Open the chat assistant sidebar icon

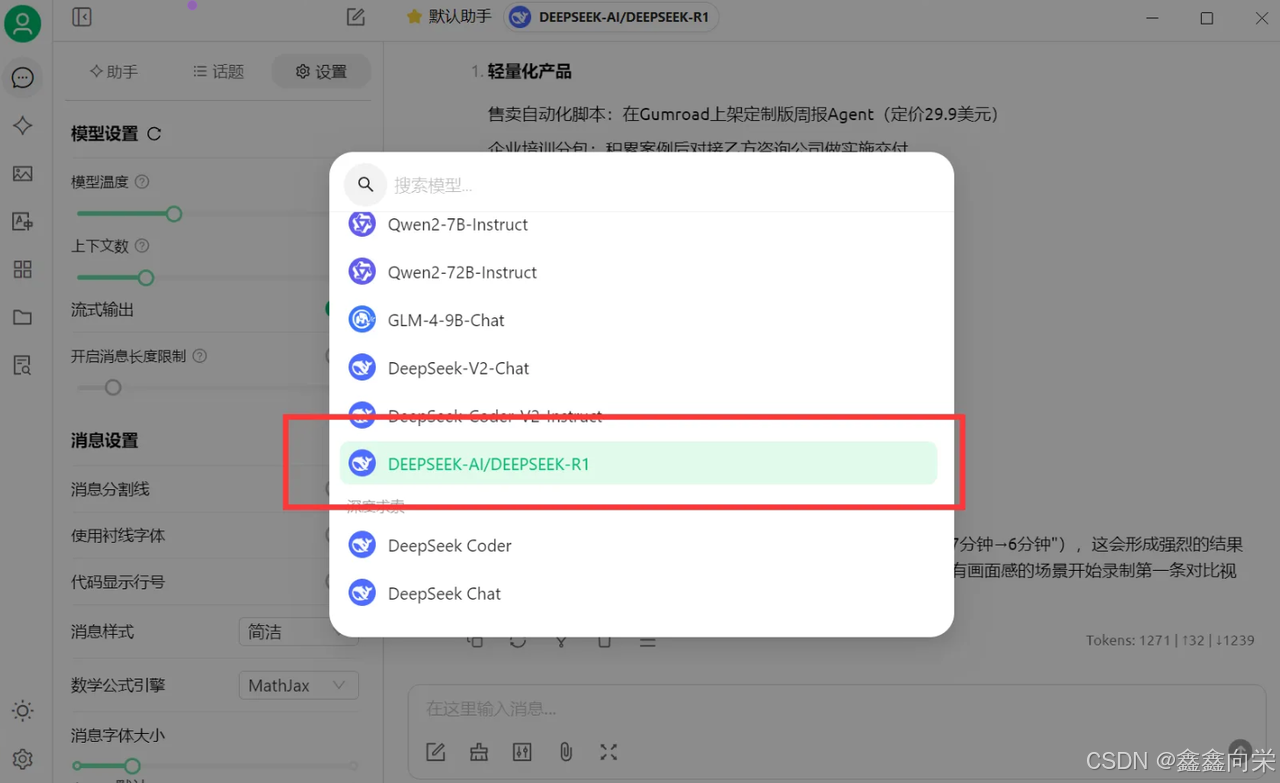tap(22, 78)
